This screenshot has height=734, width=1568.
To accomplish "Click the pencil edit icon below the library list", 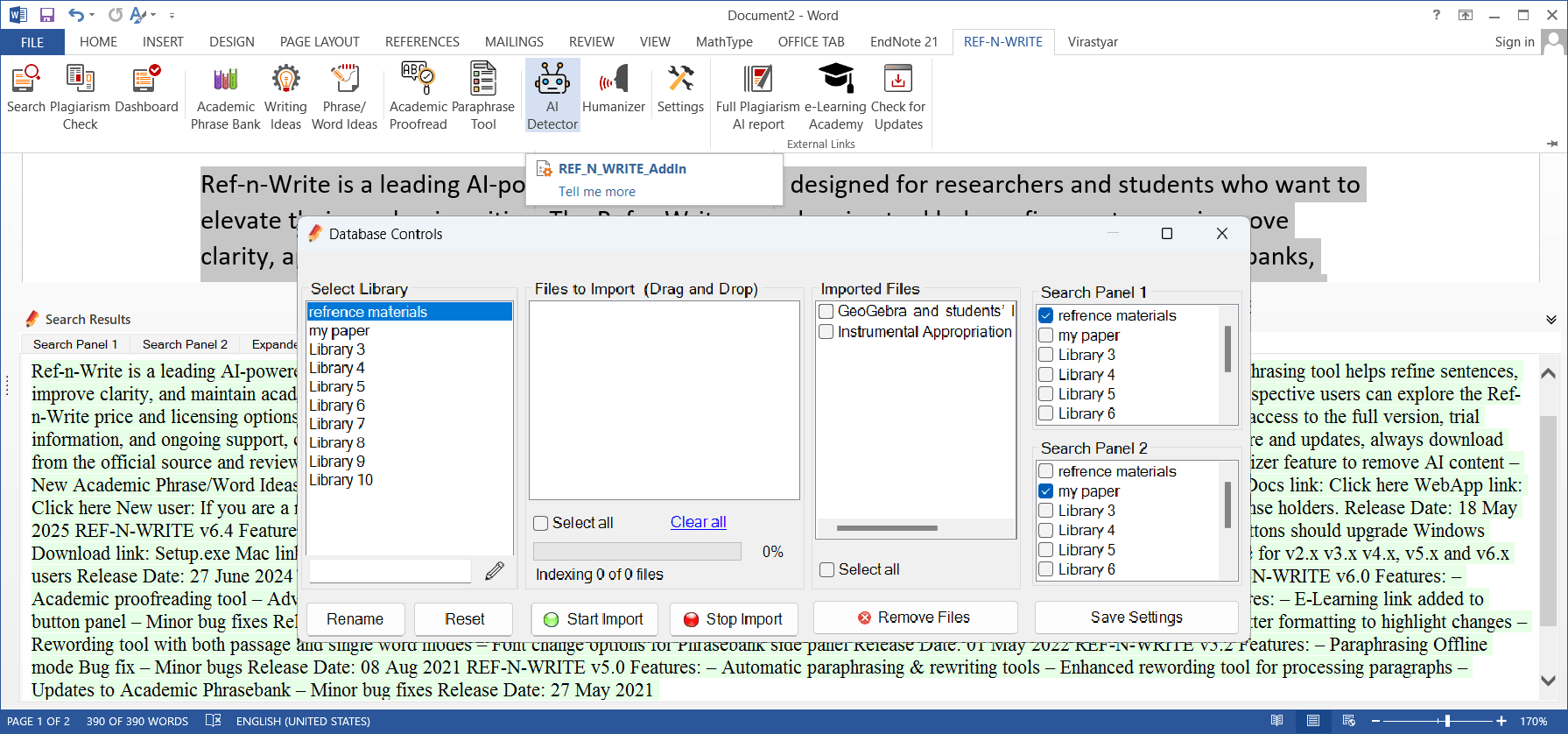I will (x=495, y=571).
